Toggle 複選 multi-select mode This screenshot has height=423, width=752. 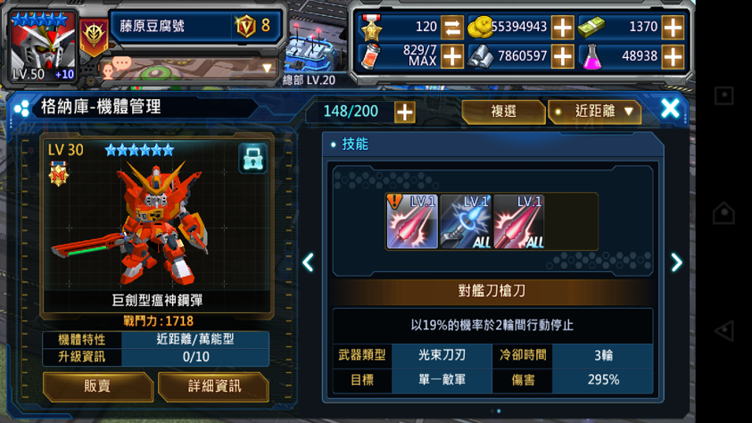point(503,112)
